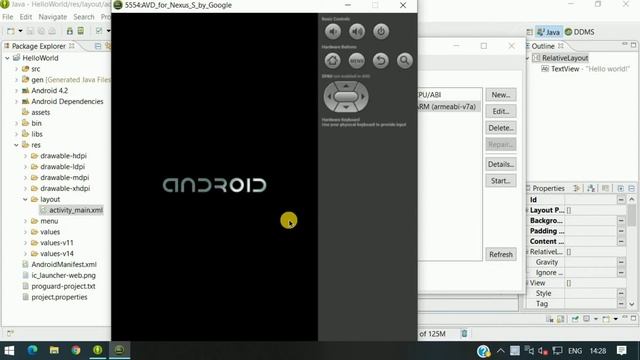Tap the emulator MENU hardware button

[x=357, y=61]
